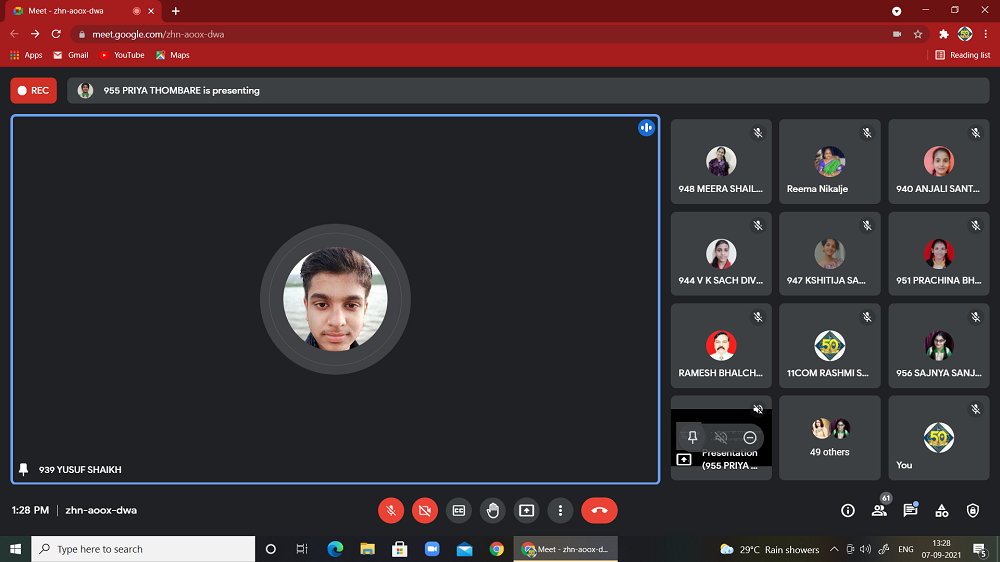Leave the call with the red hang-up button
1000x562 pixels.
point(599,510)
